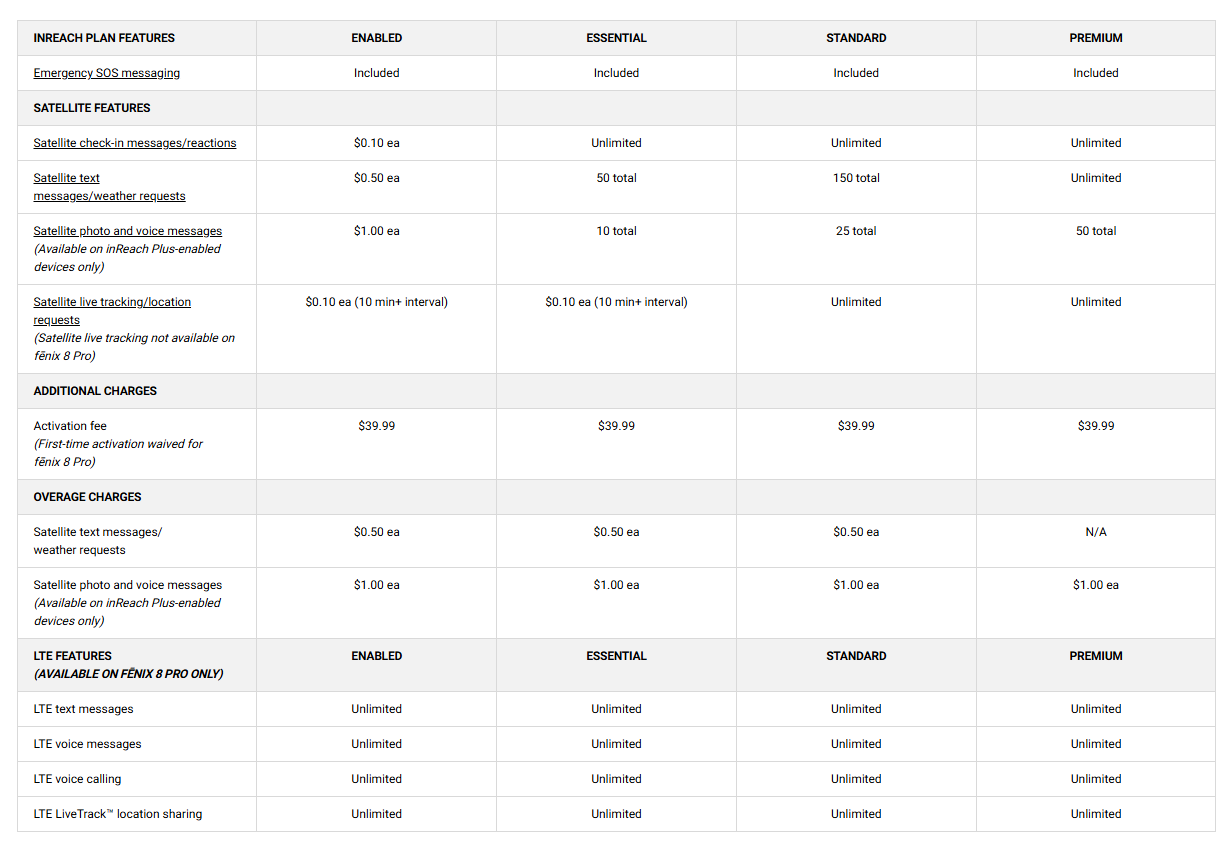Select the LTE text messages row label
Screen dimensions: 1231x852
point(83,709)
